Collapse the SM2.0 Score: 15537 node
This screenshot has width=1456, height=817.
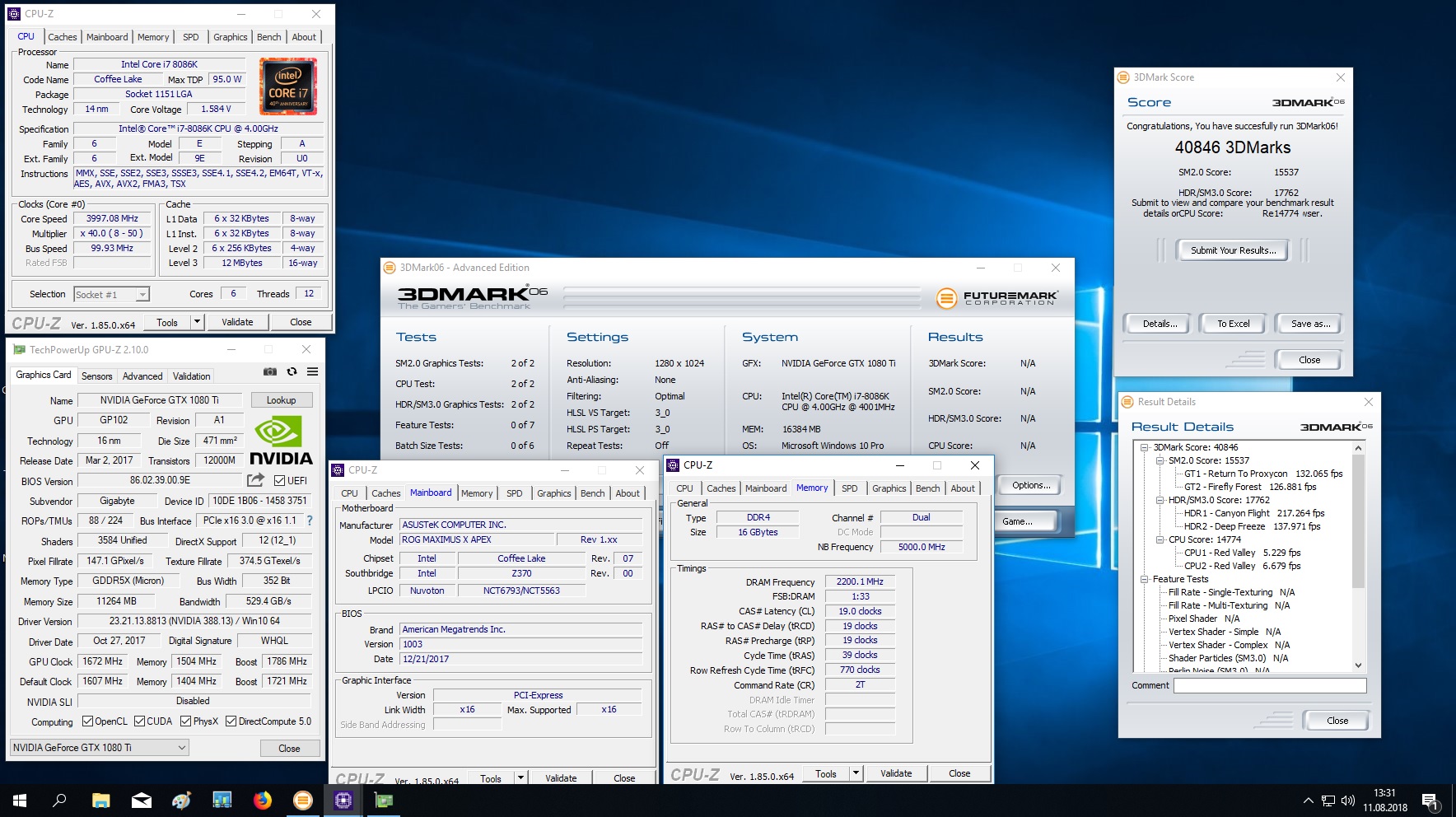pyautogui.click(x=1160, y=460)
